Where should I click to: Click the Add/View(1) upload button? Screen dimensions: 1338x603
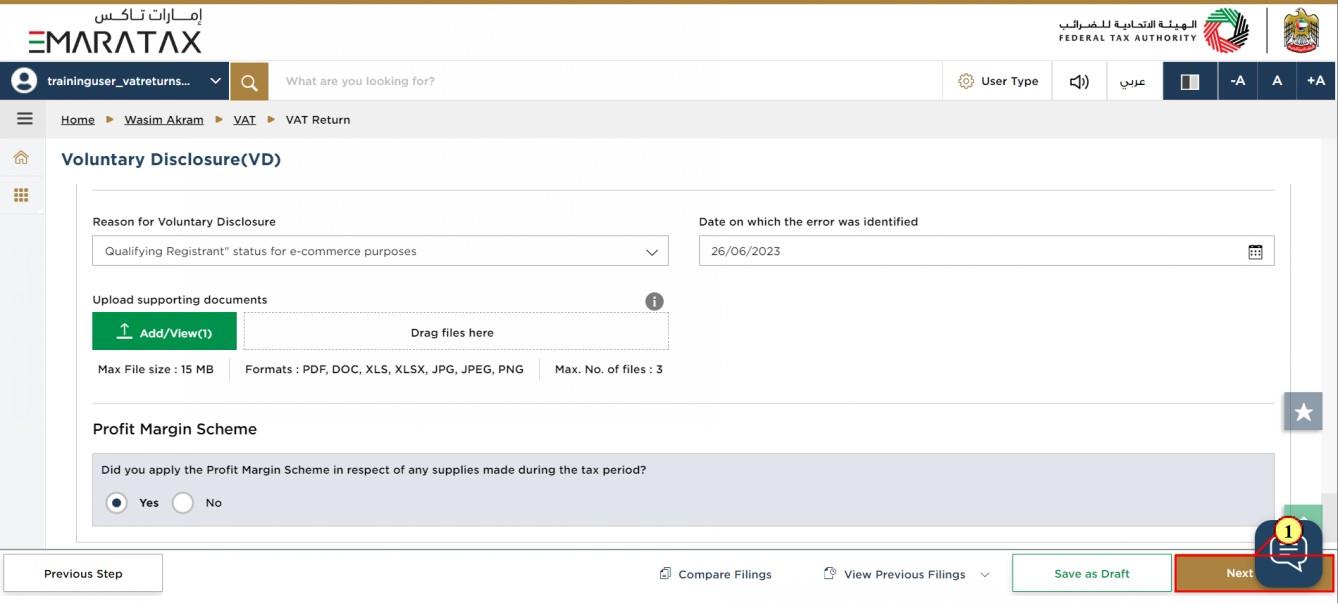pos(164,332)
